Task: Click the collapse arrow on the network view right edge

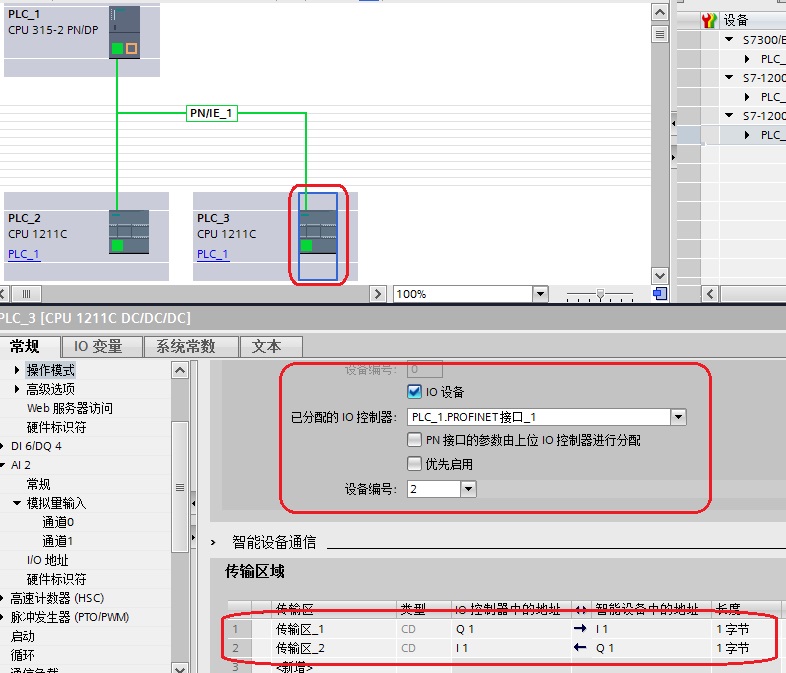Action: [673, 123]
